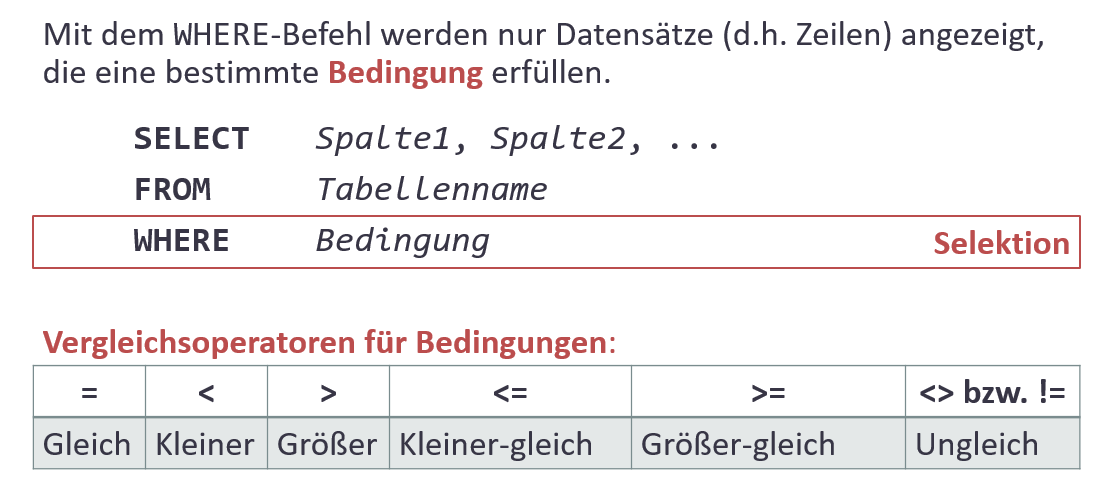Image resolution: width=1117 pixels, height=492 pixels.
Task: Click the Gleich table cell
Action: point(88,443)
